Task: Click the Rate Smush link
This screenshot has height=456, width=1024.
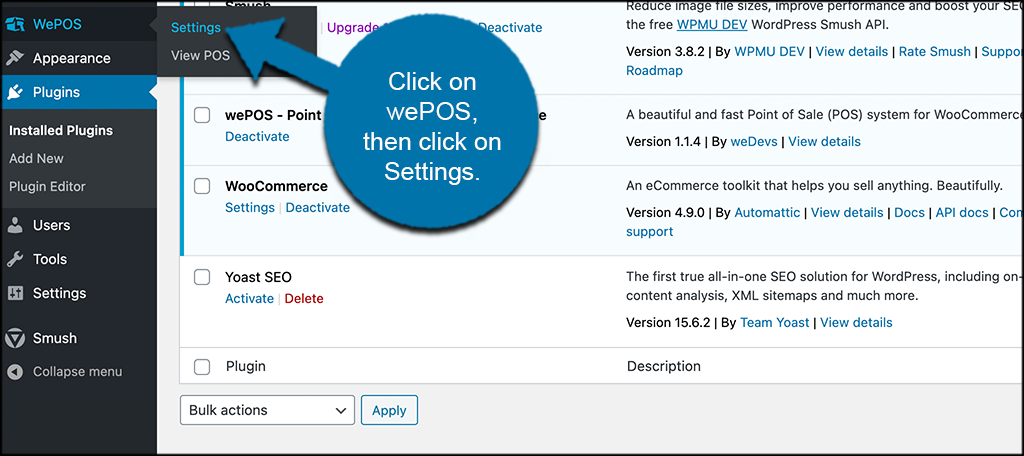Action: click(935, 51)
